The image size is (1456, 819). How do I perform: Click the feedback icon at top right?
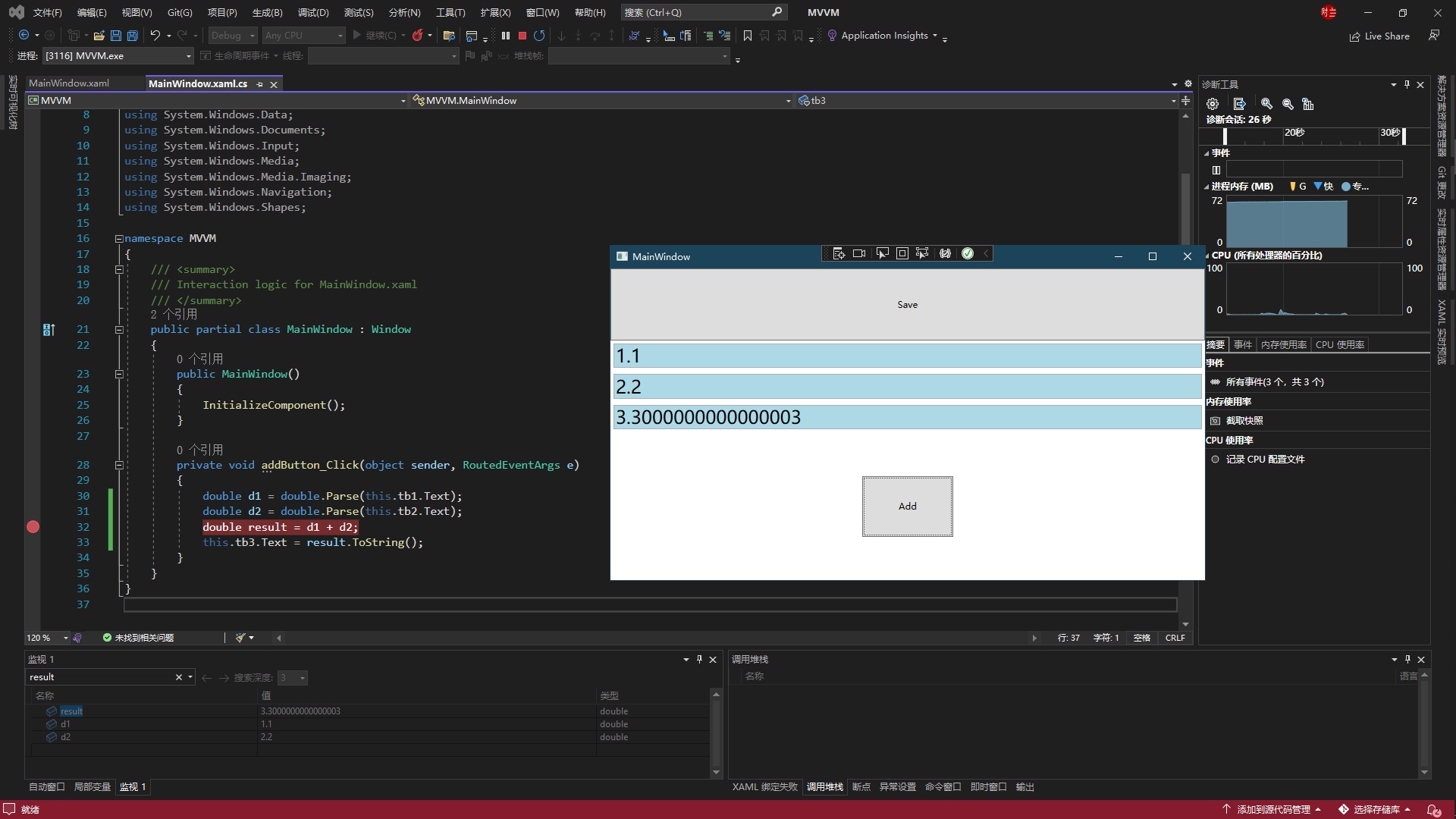pos(1434,36)
